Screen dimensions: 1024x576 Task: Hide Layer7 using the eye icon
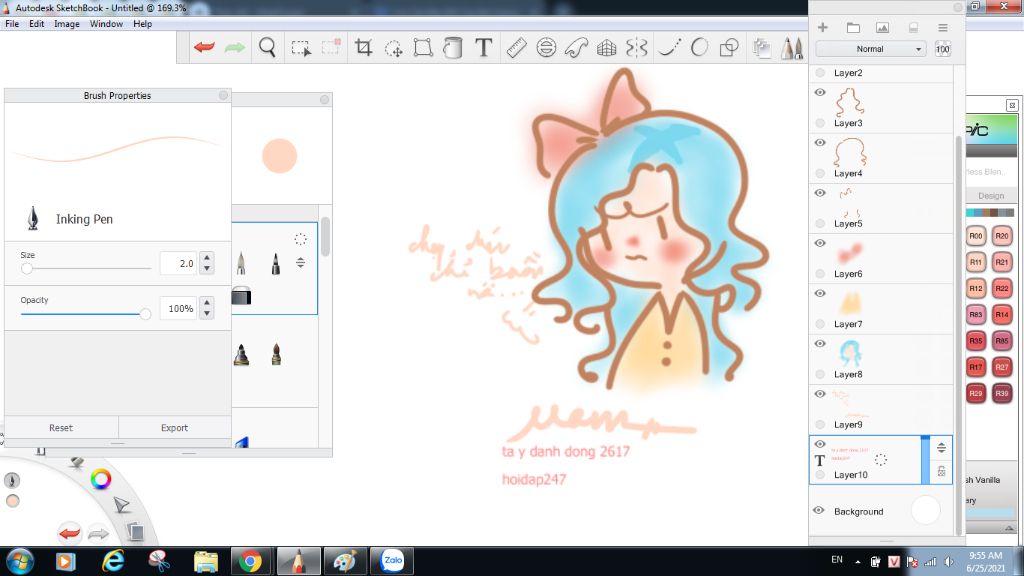(820, 293)
